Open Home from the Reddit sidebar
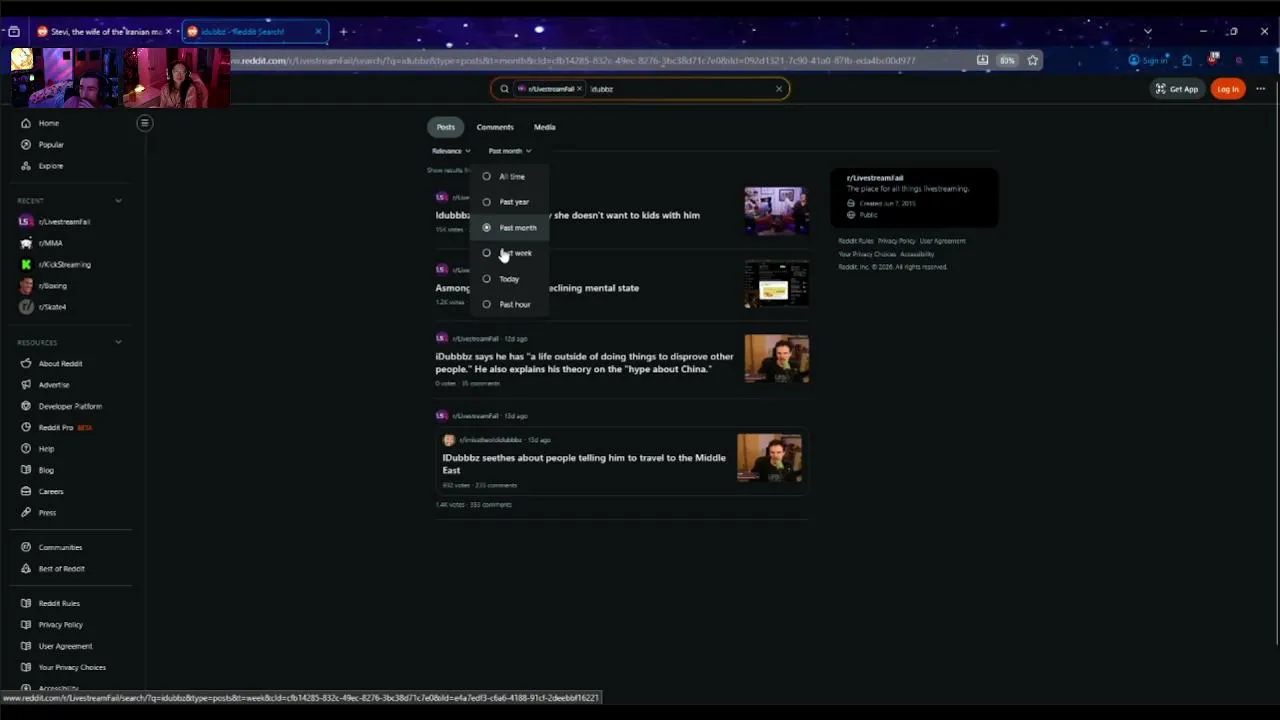The width and height of the screenshot is (1280, 720). (48, 123)
